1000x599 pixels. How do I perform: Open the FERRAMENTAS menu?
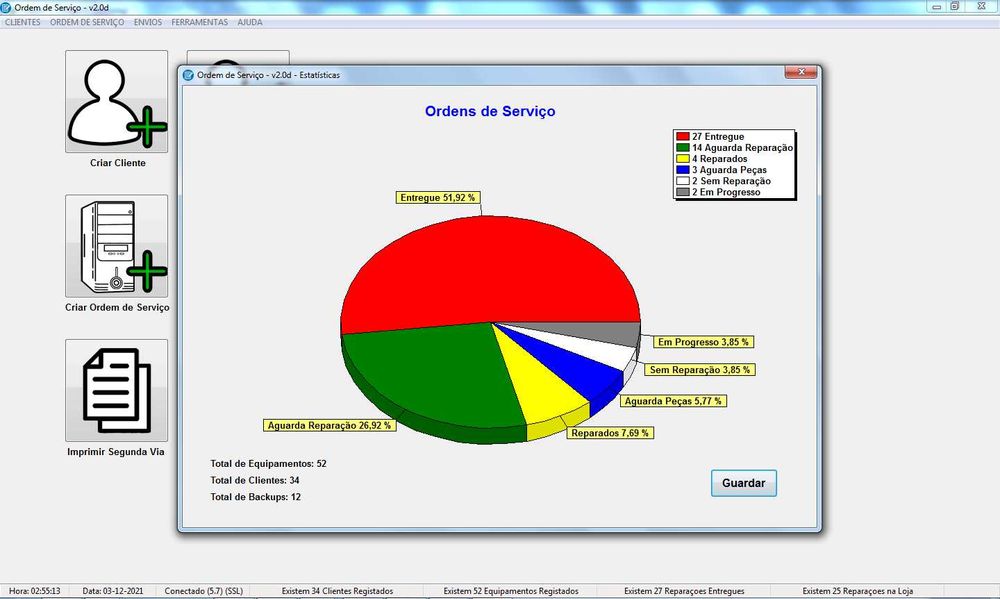coord(200,22)
